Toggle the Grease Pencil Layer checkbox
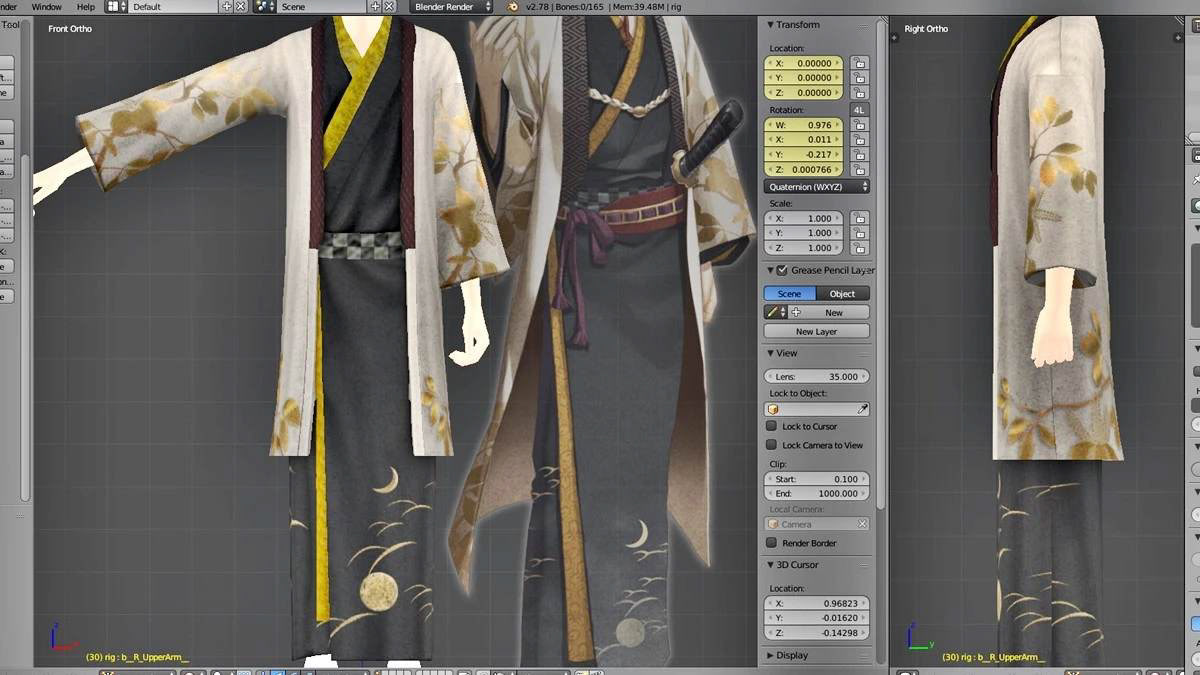The width and height of the screenshot is (1200, 675). point(782,270)
